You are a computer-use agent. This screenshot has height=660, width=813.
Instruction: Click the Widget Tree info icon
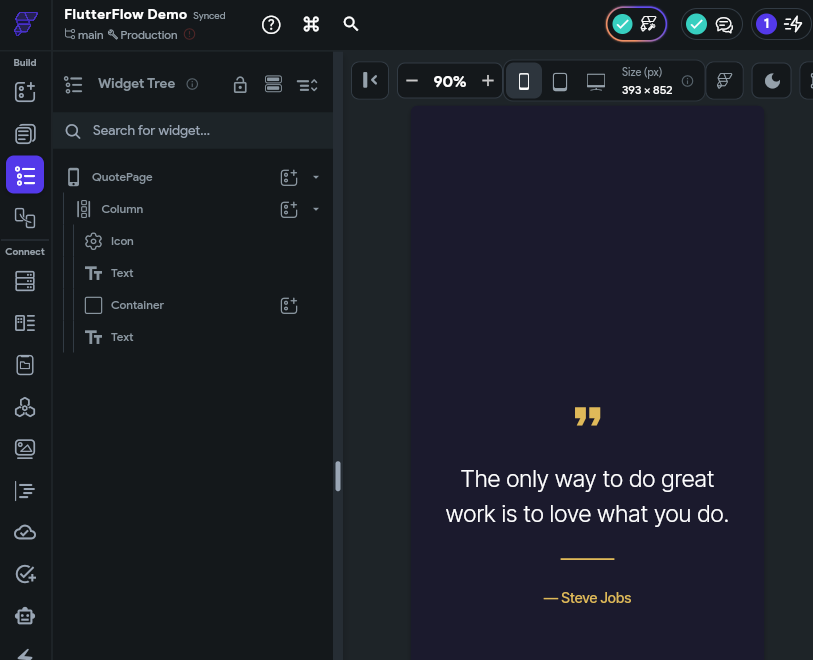tap(192, 84)
